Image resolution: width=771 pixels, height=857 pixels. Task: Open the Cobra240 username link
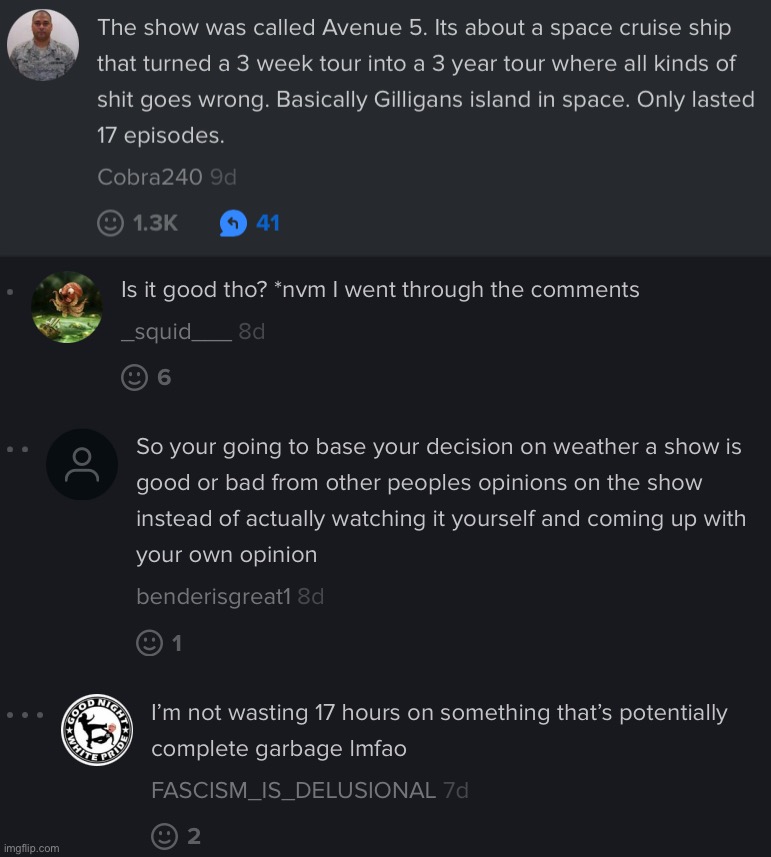pos(150,177)
